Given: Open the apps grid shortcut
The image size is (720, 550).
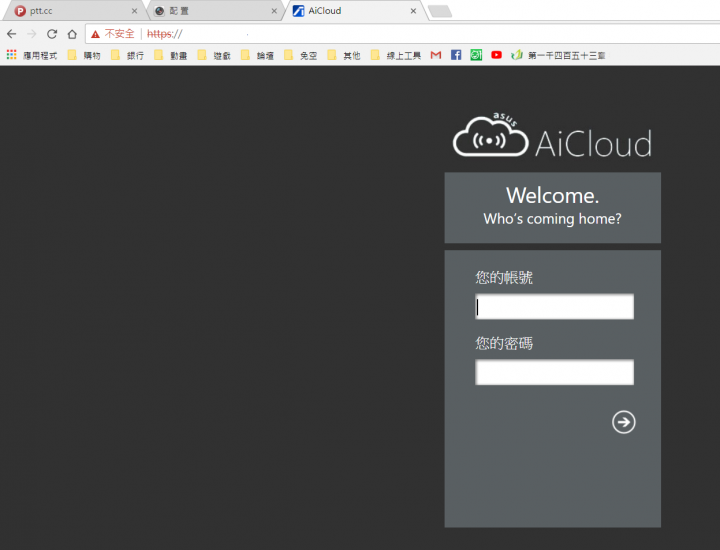Looking at the screenshot, I should pyautogui.click(x=11, y=55).
